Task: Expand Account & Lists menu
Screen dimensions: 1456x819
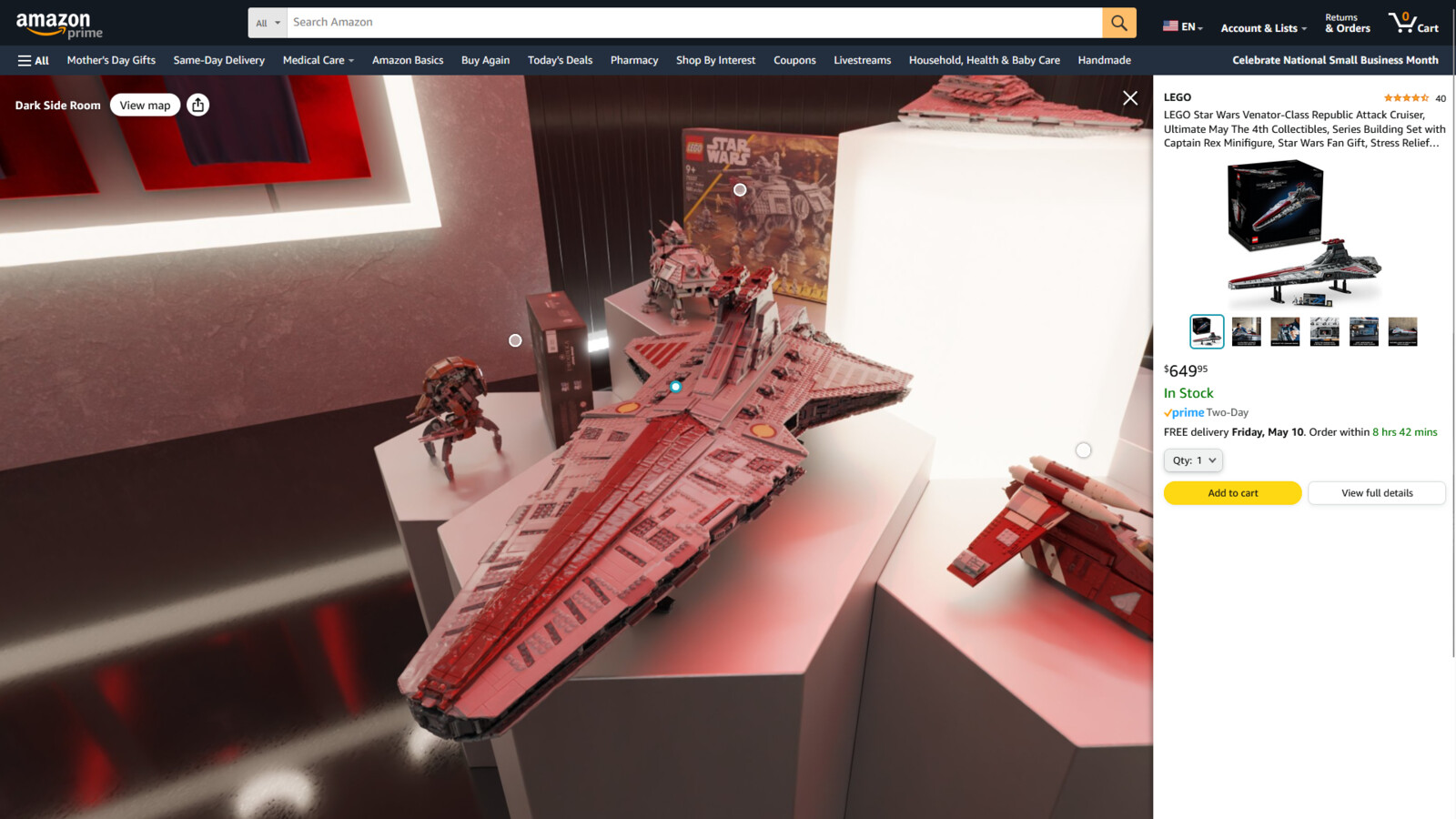Action: pos(1263,28)
